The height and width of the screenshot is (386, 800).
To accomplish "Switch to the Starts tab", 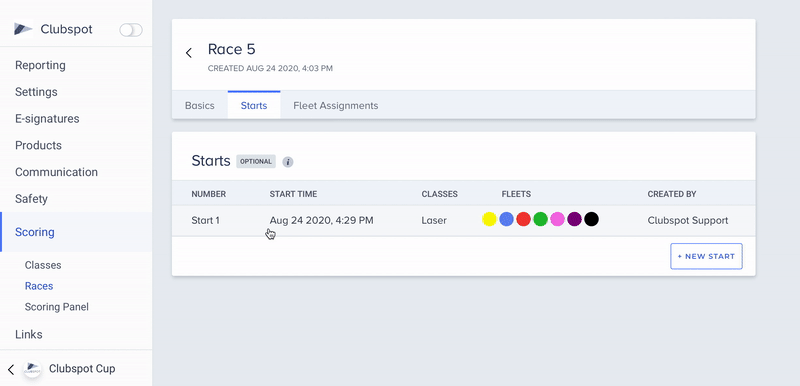I will tap(254, 106).
